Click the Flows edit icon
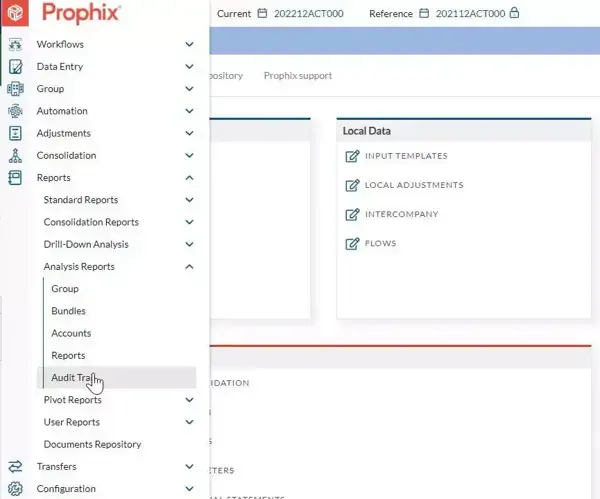 coord(352,243)
